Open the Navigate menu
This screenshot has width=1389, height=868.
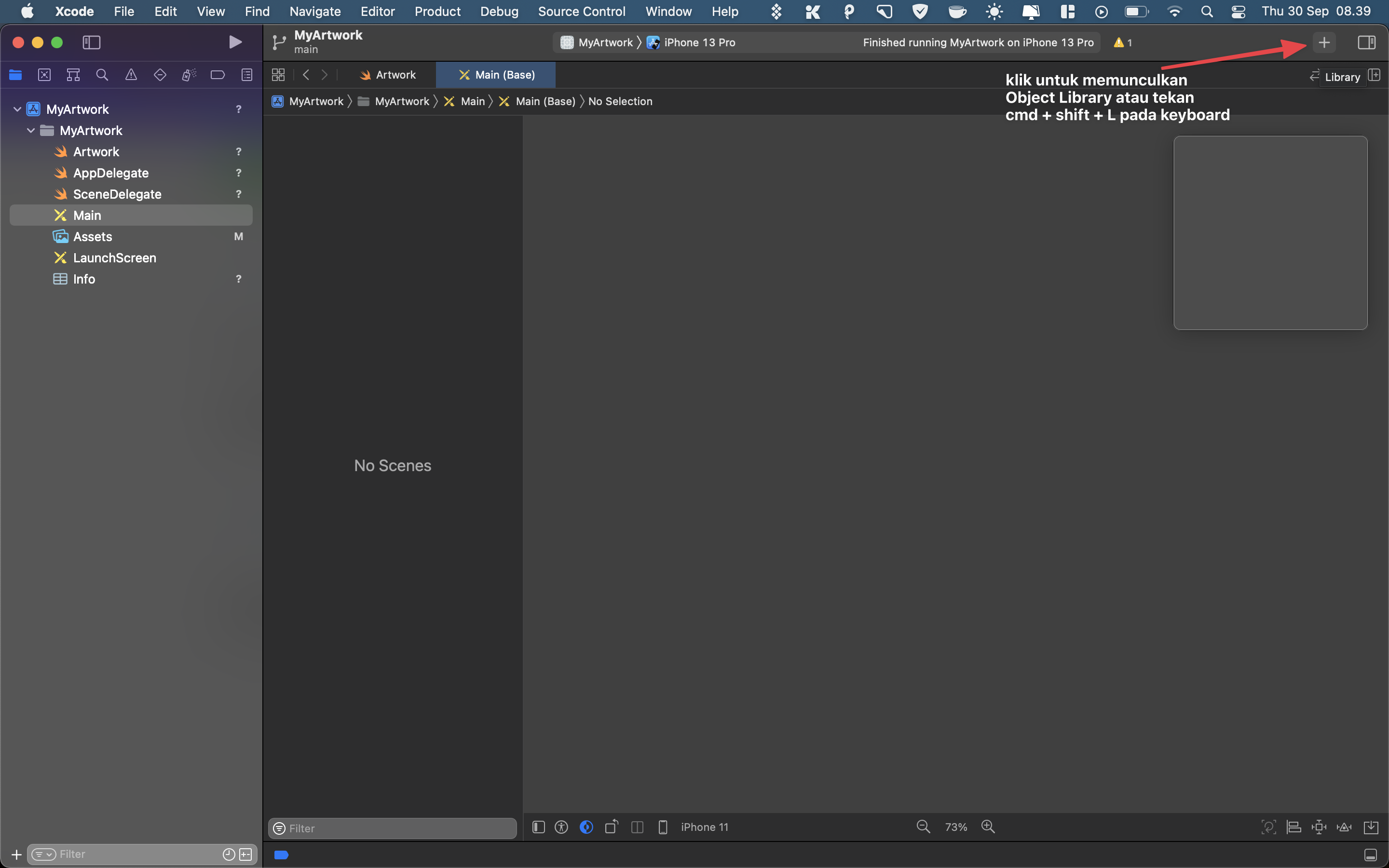pos(315,12)
